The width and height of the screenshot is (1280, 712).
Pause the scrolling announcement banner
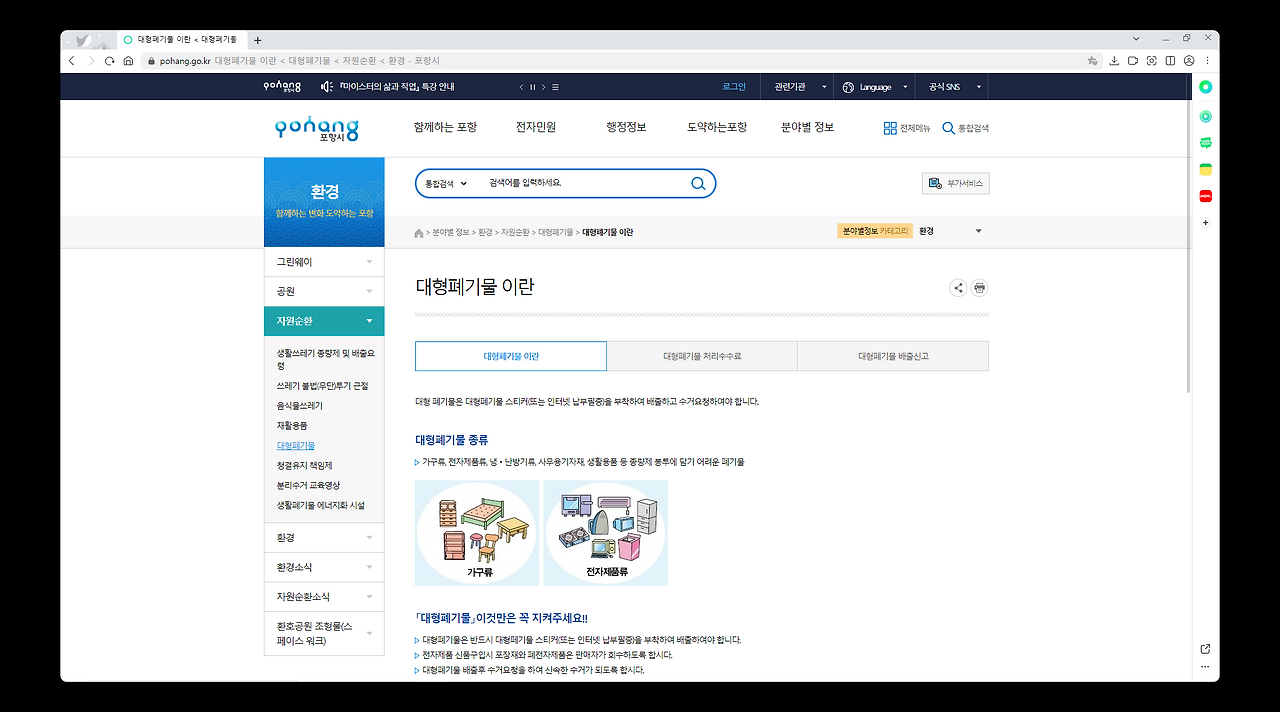532,86
